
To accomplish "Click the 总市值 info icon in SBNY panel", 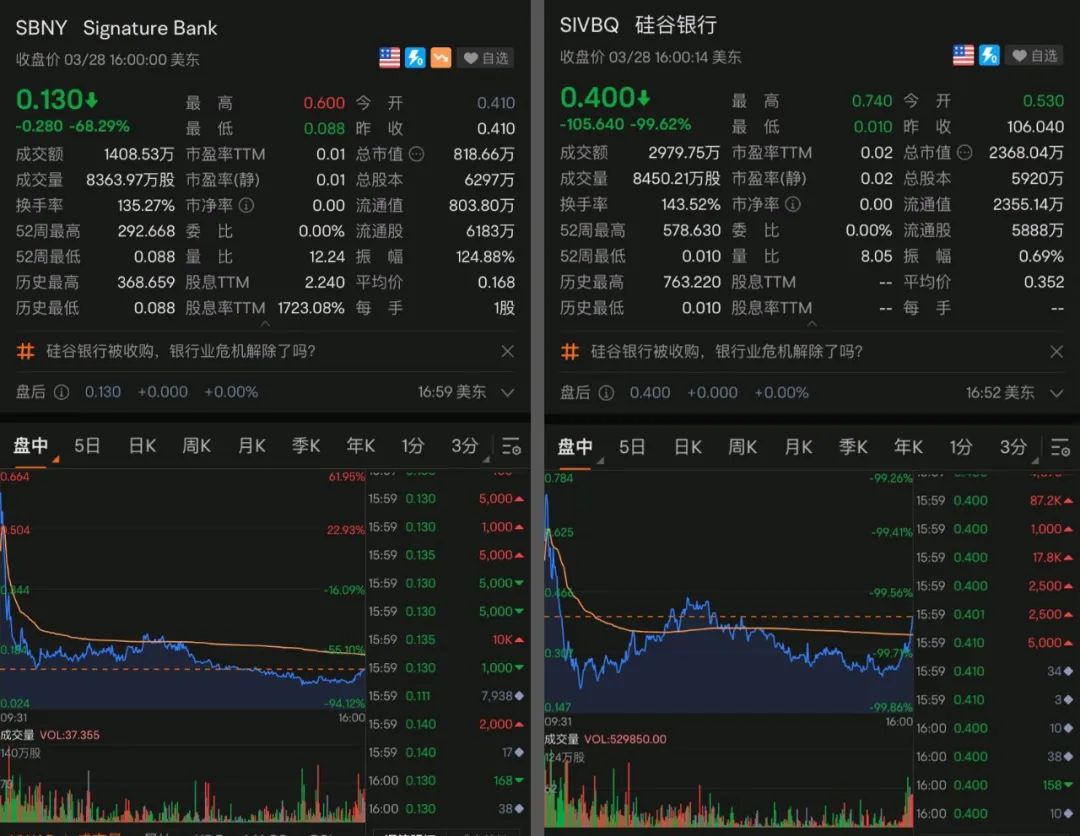I will (x=417, y=154).
